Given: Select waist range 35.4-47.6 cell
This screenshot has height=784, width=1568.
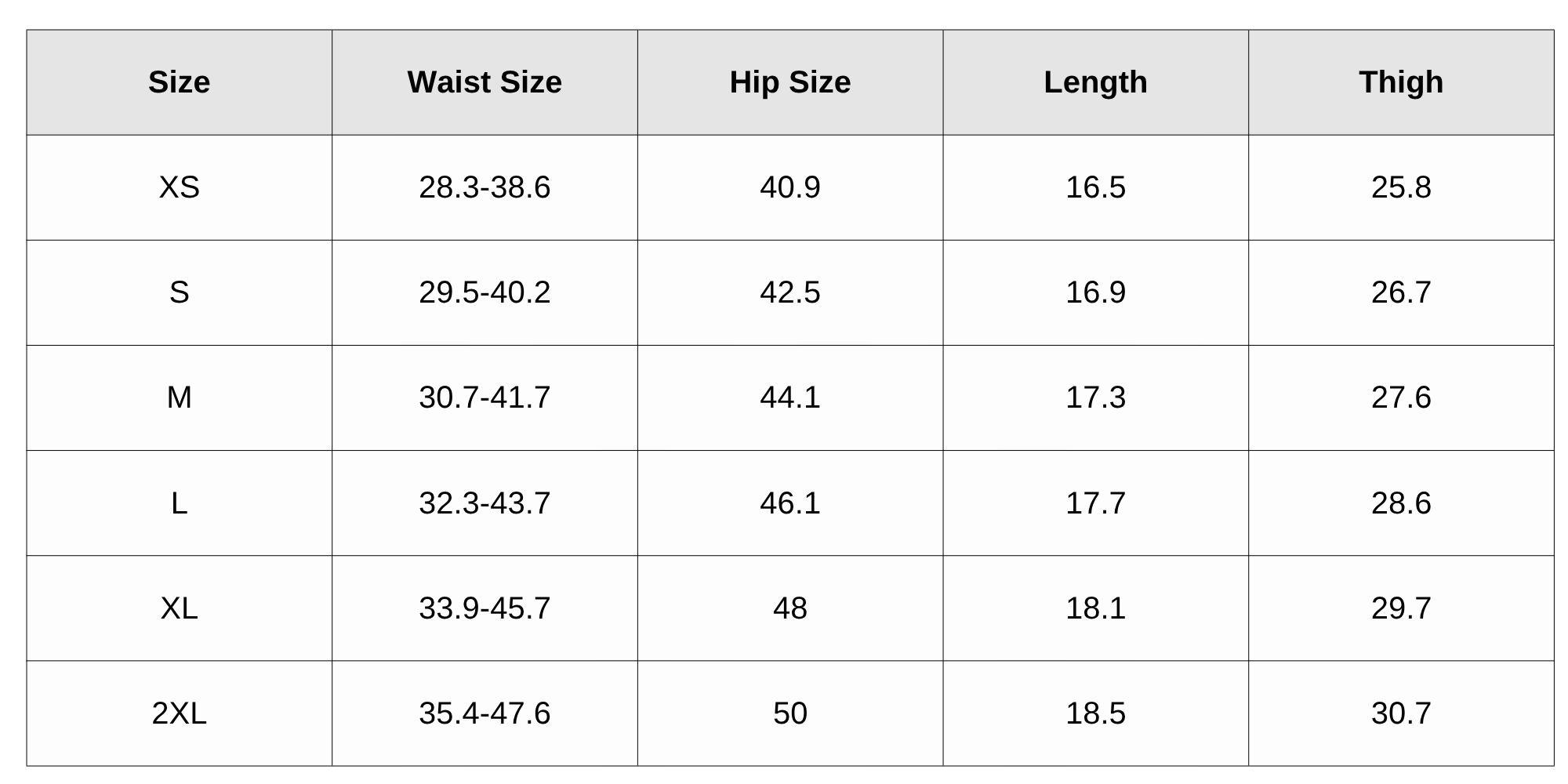Looking at the screenshot, I should pos(485,713).
